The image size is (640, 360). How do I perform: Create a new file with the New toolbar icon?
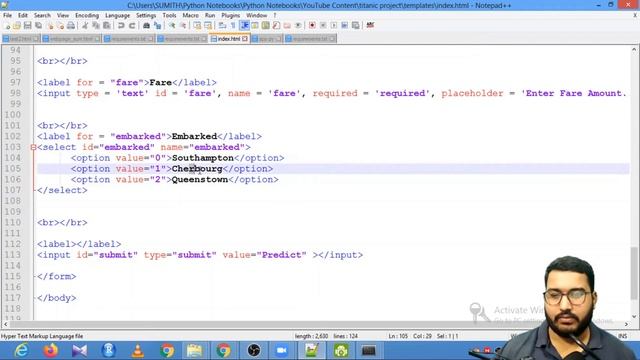point(7,26)
